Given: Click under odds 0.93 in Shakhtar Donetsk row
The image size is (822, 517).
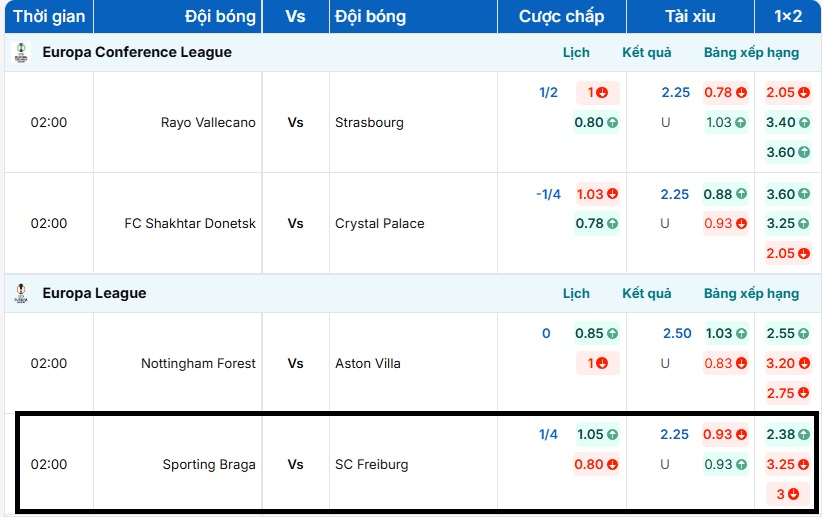Looking at the screenshot, I should tap(726, 224).
